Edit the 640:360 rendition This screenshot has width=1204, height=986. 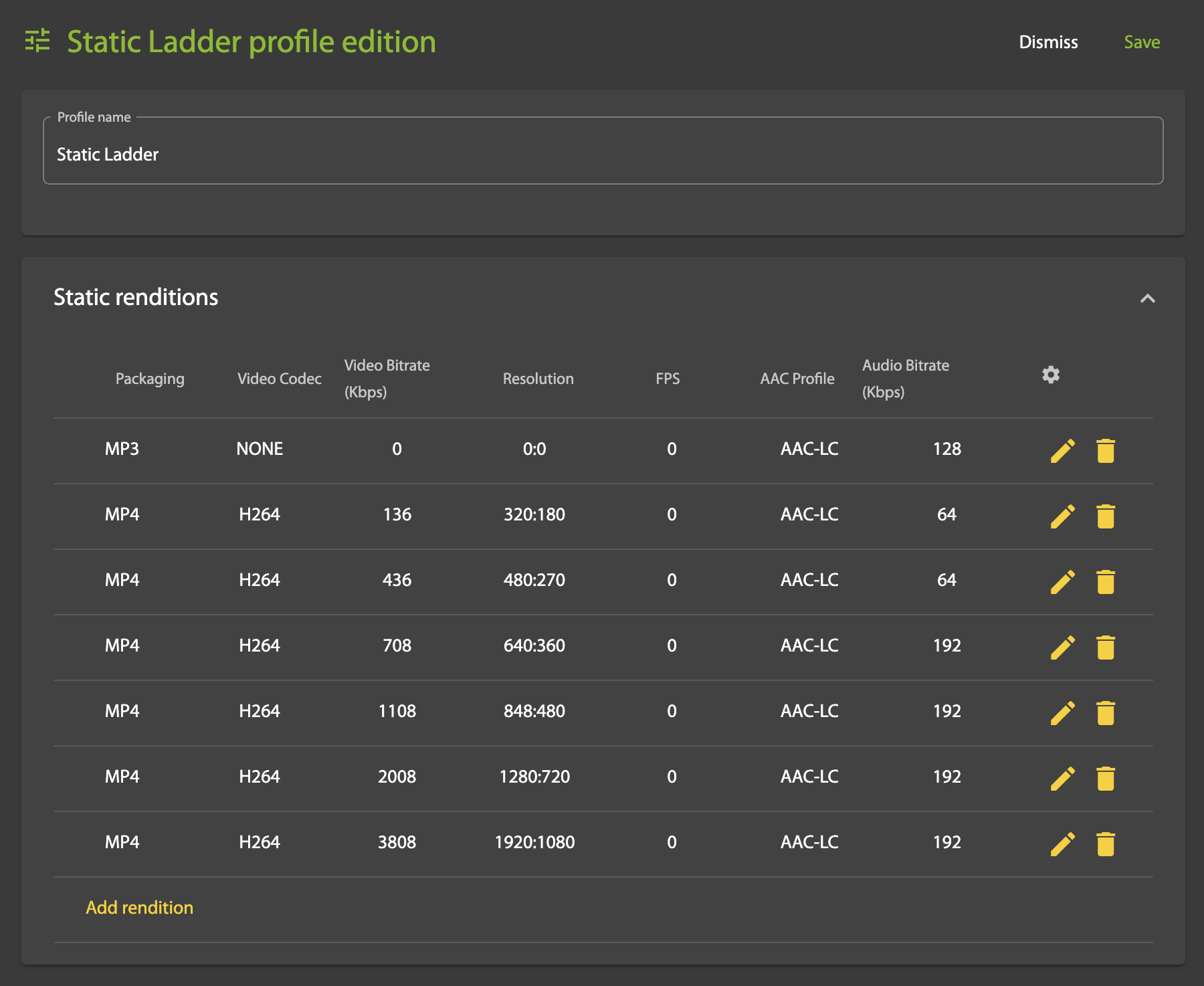tap(1063, 646)
